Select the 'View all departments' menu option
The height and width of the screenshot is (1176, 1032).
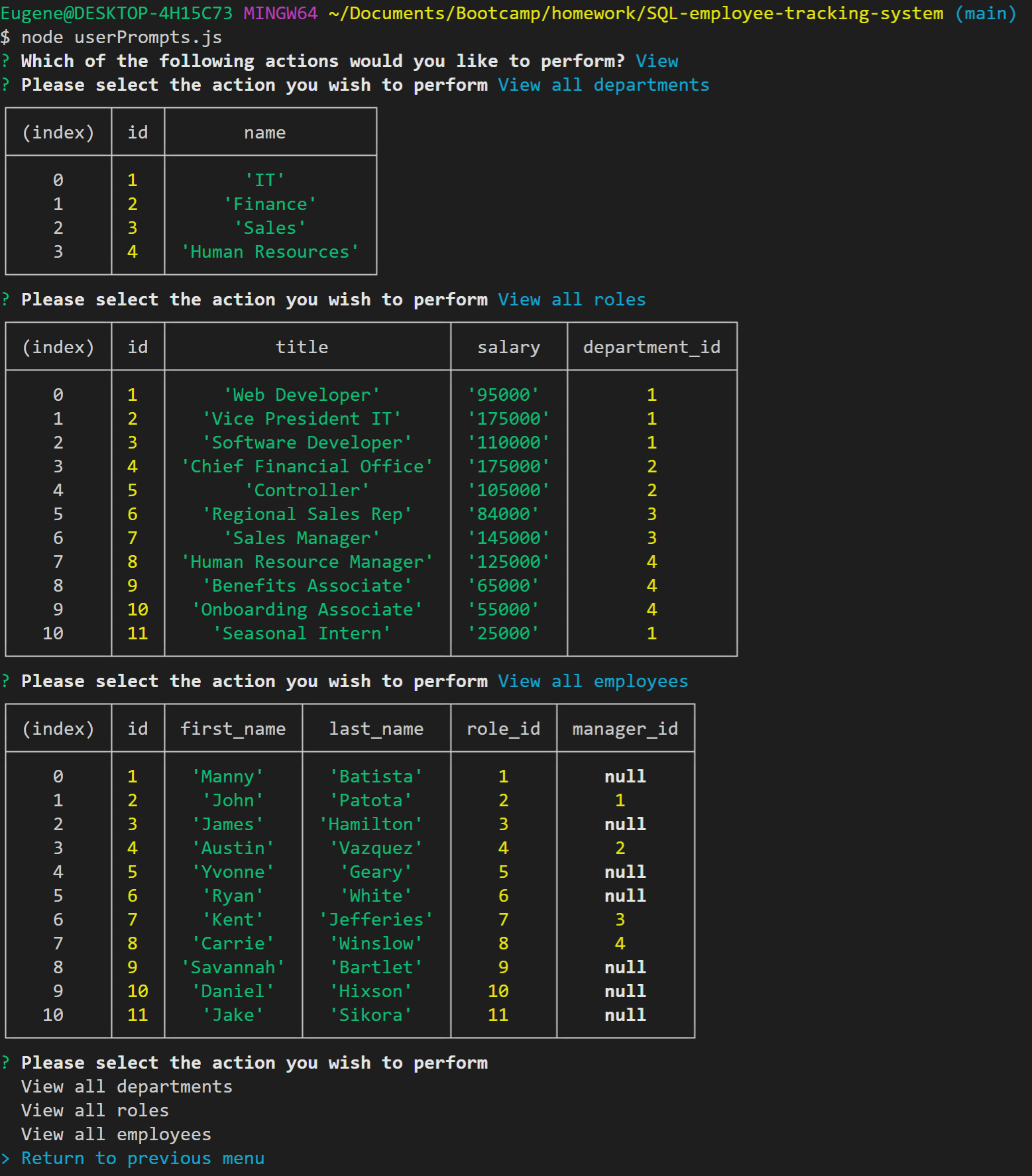(x=127, y=1087)
